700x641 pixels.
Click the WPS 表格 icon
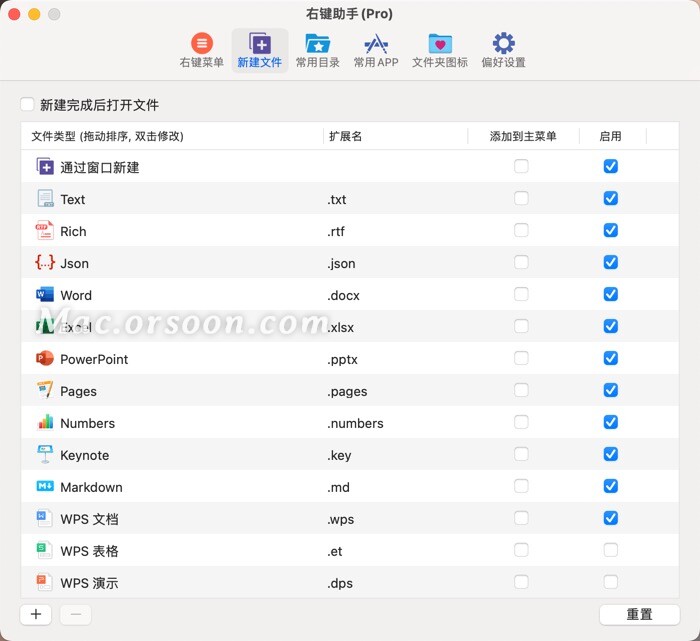44,550
